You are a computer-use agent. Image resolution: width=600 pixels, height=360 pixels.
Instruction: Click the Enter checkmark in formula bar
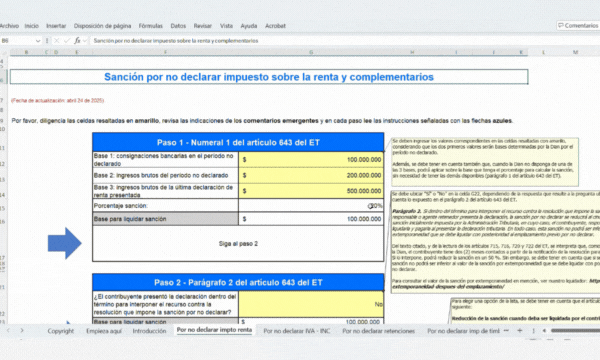pyautogui.click(x=67, y=41)
